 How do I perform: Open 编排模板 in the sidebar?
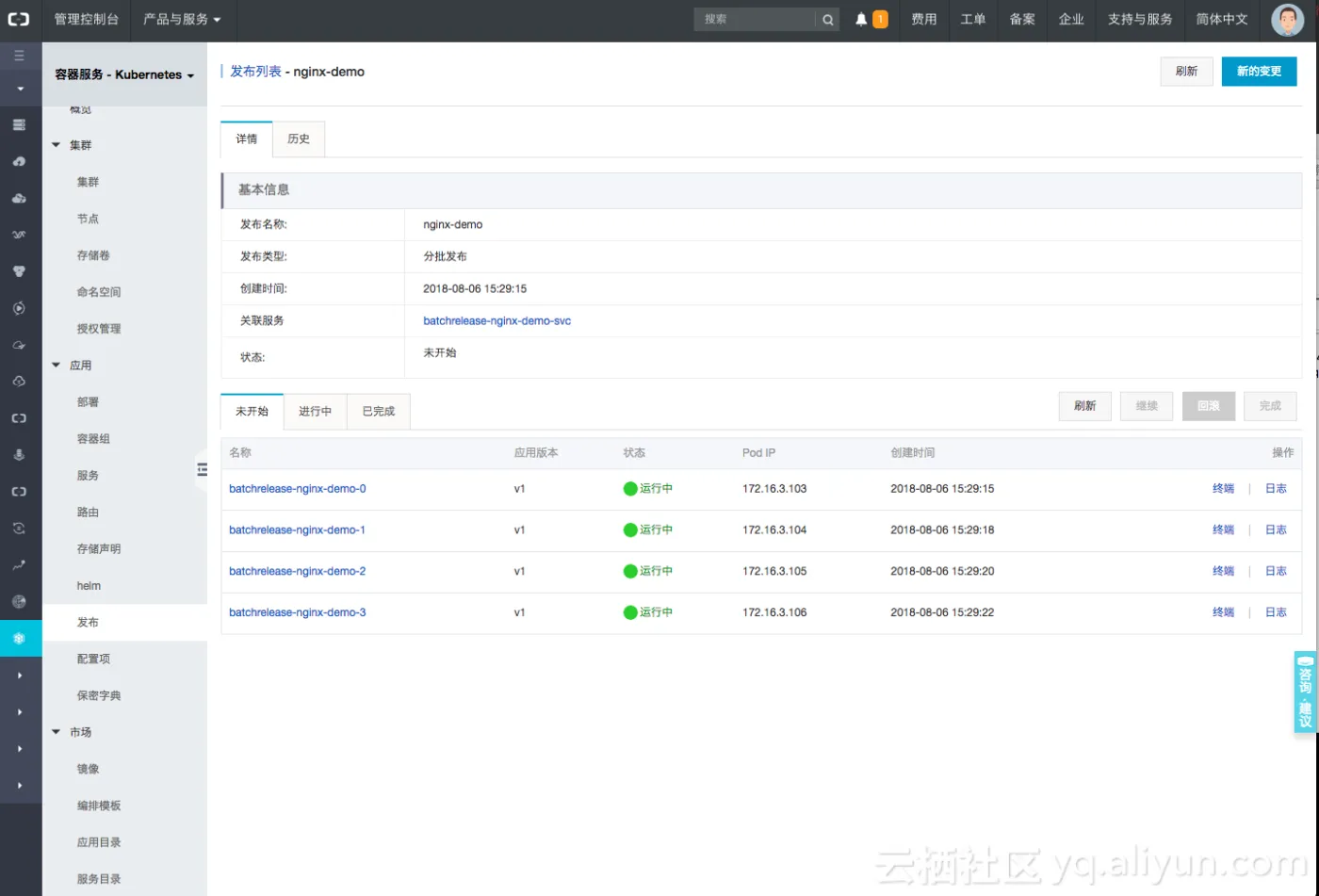[99, 806]
